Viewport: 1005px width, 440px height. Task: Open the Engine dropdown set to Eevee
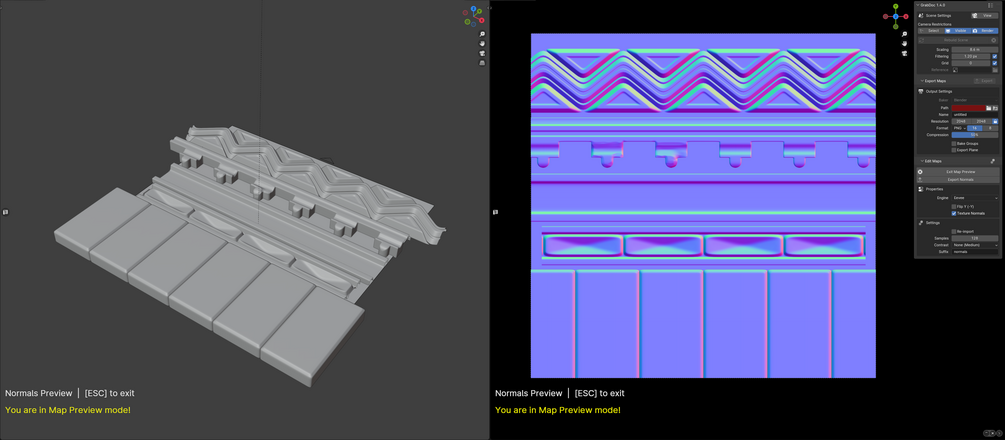point(975,198)
